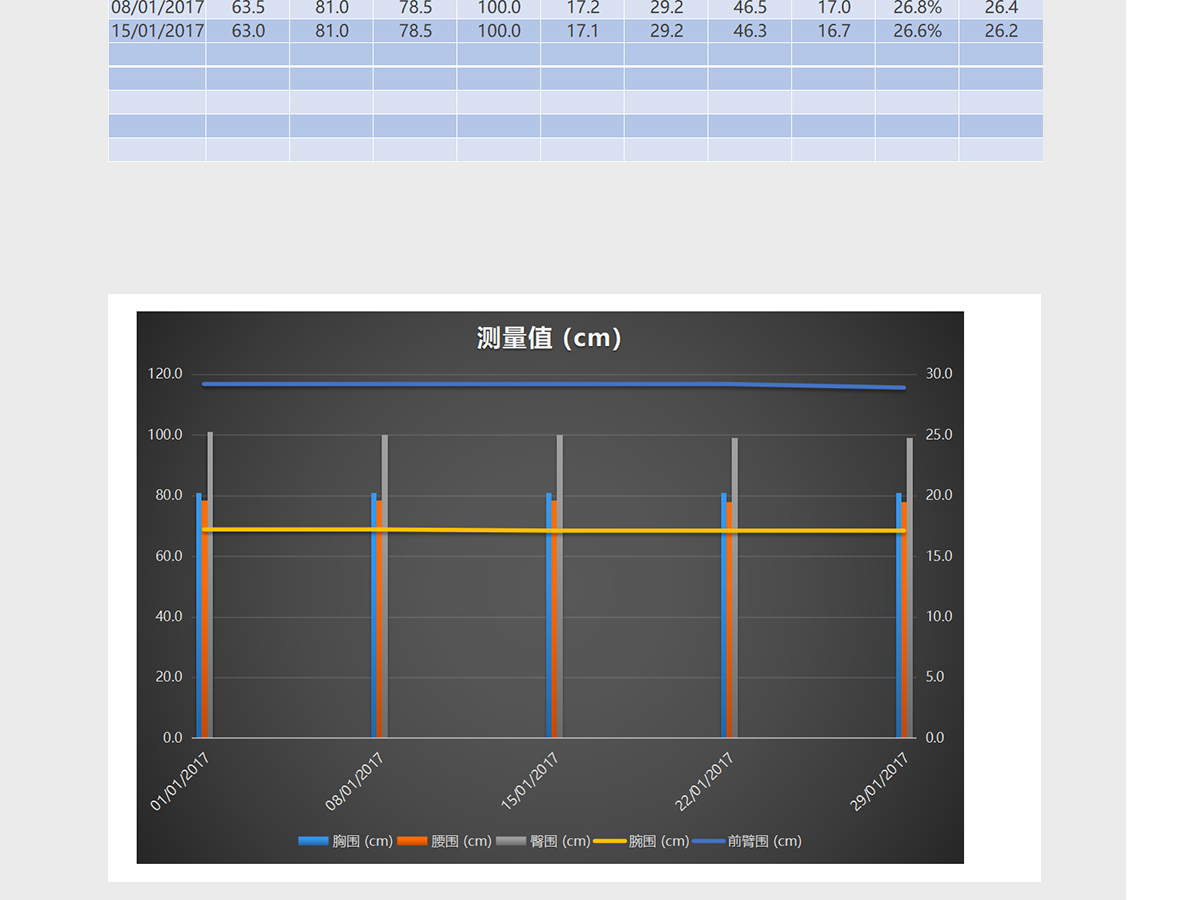Click the 胸围 (cm) legend entry
Image resolution: width=1200 pixels, height=900 pixels.
(346, 841)
